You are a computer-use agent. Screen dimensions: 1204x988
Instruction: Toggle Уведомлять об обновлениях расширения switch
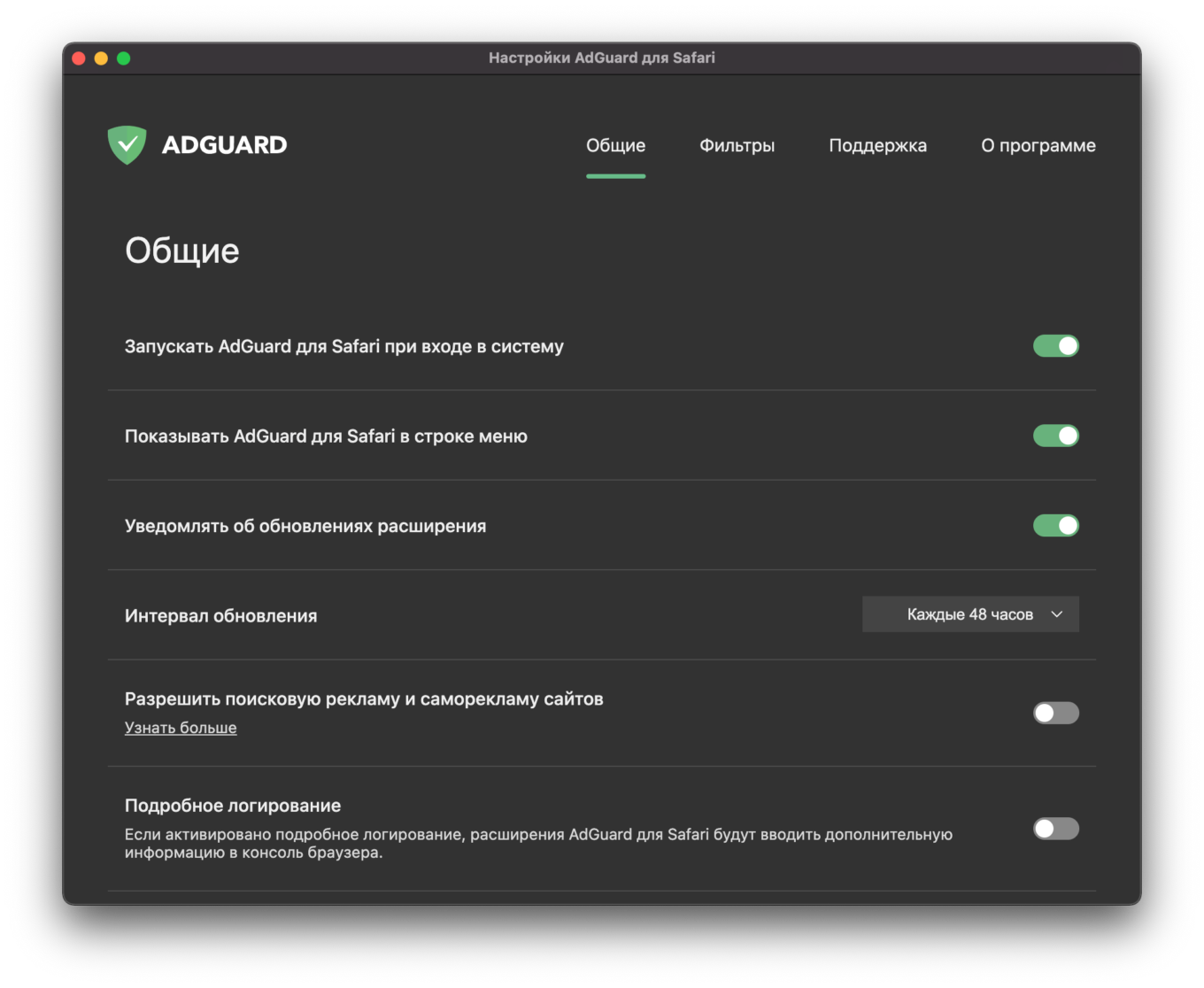[x=1055, y=526]
